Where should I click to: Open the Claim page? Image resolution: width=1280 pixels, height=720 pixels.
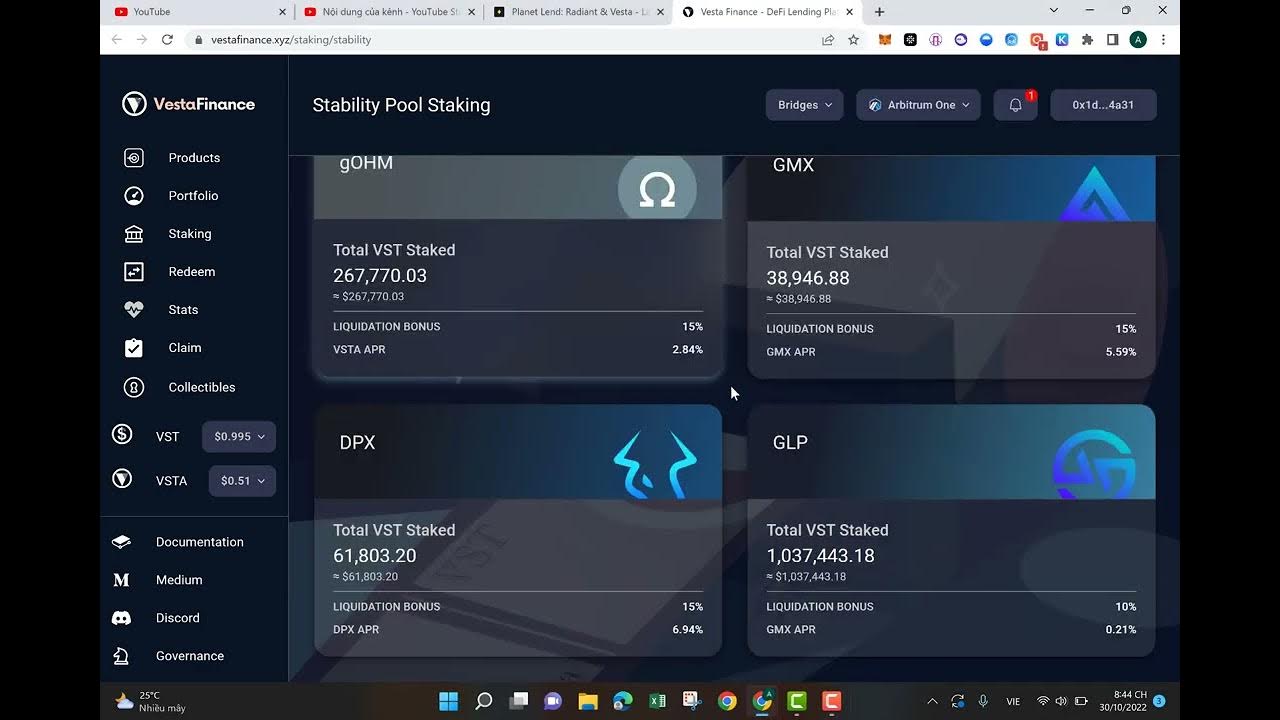pyautogui.click(x=185, y=348)
